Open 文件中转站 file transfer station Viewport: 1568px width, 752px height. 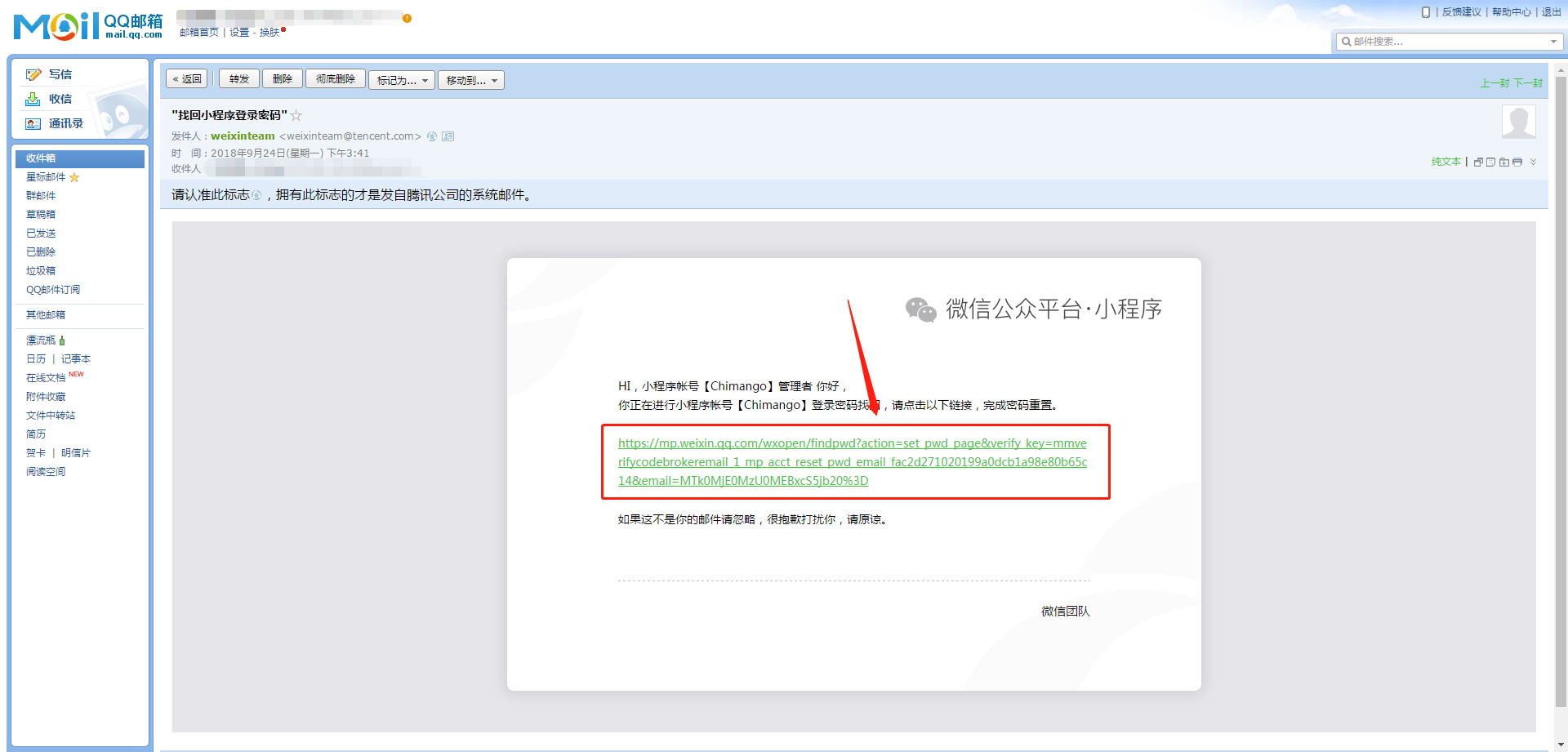(x=51, y=416)
